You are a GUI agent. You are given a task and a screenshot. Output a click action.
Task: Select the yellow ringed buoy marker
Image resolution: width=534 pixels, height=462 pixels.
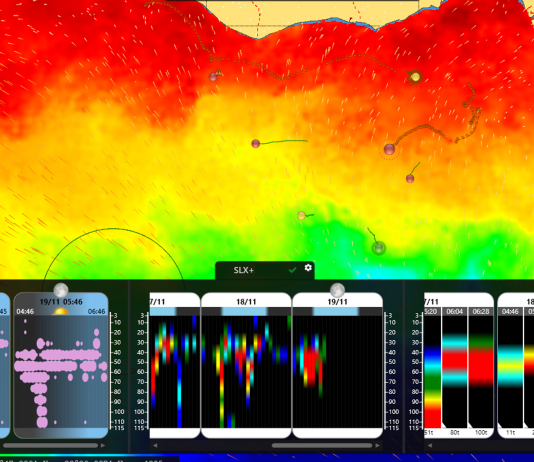pos(415,77)
